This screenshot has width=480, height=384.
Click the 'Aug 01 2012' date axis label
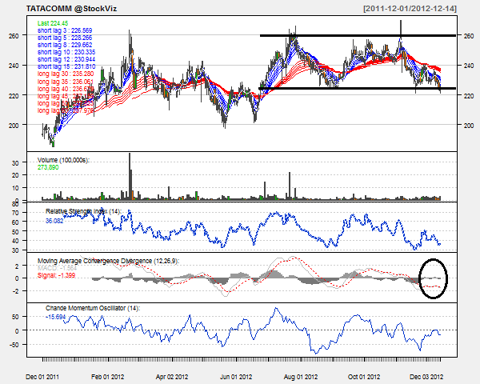click(301, 377)
